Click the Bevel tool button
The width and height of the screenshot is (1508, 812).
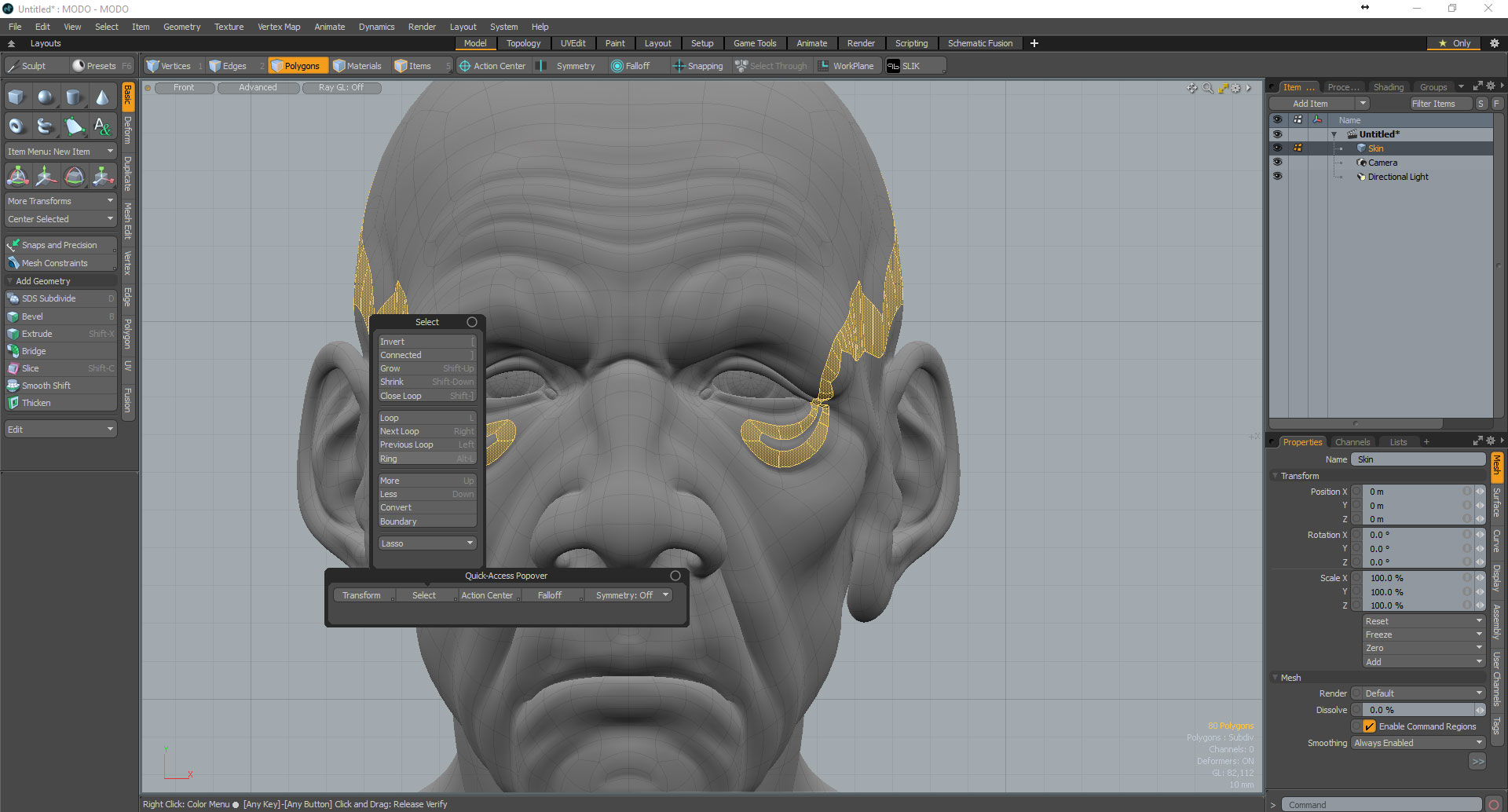pyautogui.click(x=60, y=316)
